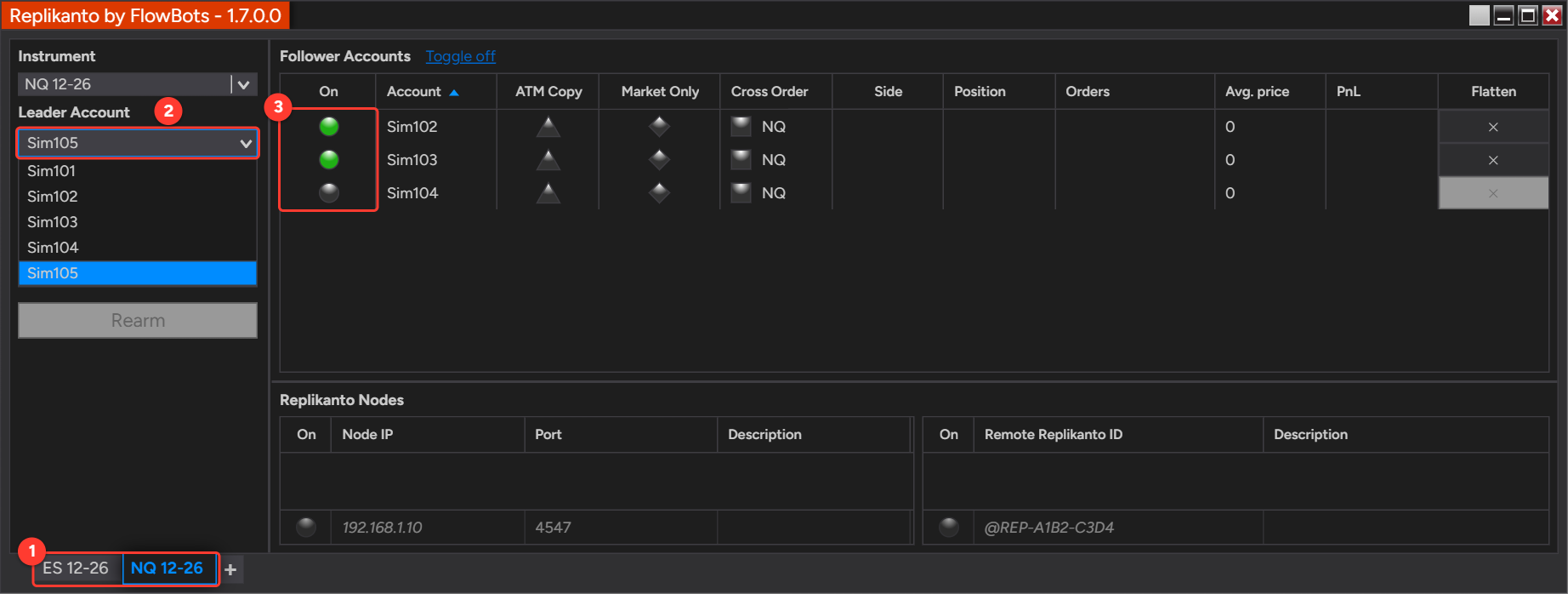Screen dimensions: 1568x594
Task: Toggle ATM Copy triangle for Sim104
Action: pos(548,193)
